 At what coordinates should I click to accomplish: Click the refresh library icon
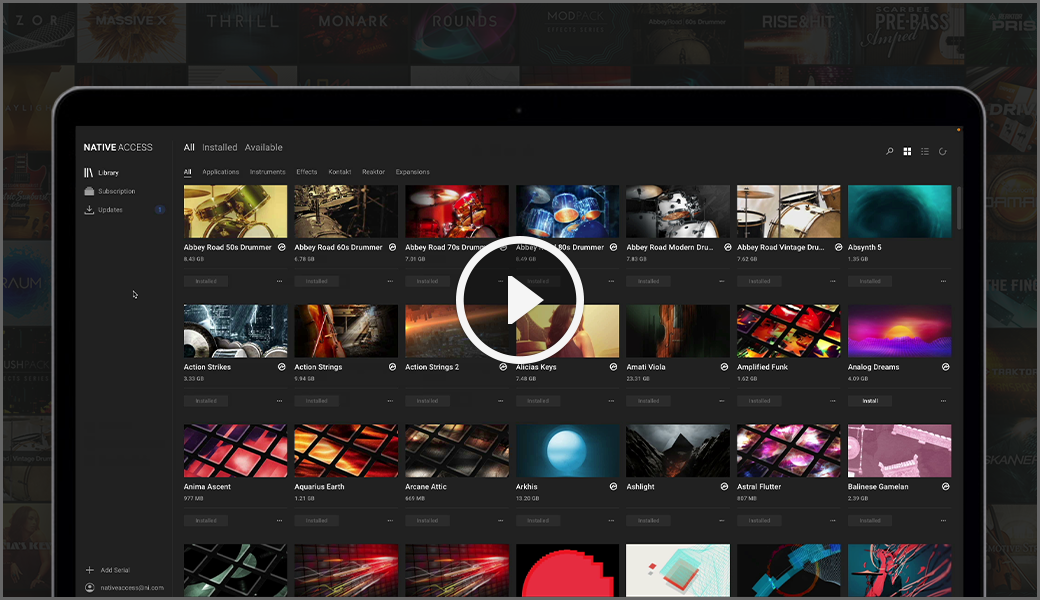click(942, 151)
